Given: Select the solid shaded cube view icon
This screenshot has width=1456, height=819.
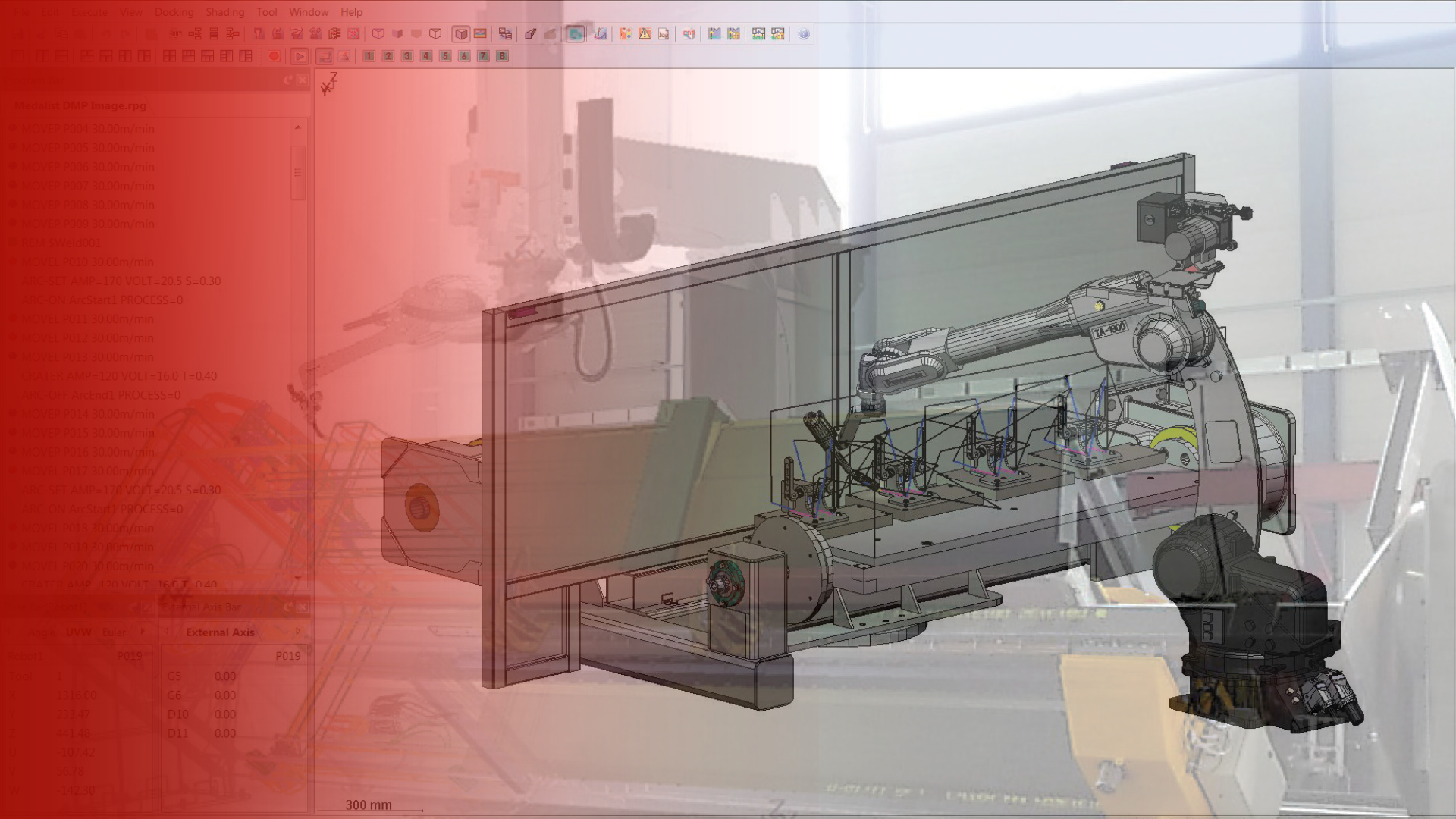Looking at the screenshot, I should point(460,34).
